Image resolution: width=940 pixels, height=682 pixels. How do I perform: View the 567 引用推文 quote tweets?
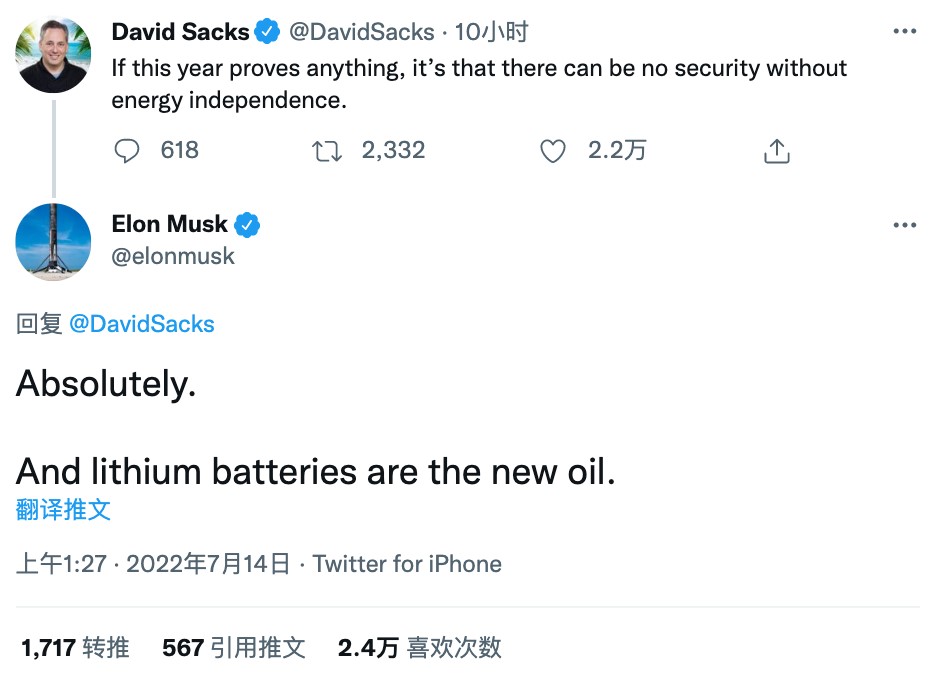pos(233,648)
